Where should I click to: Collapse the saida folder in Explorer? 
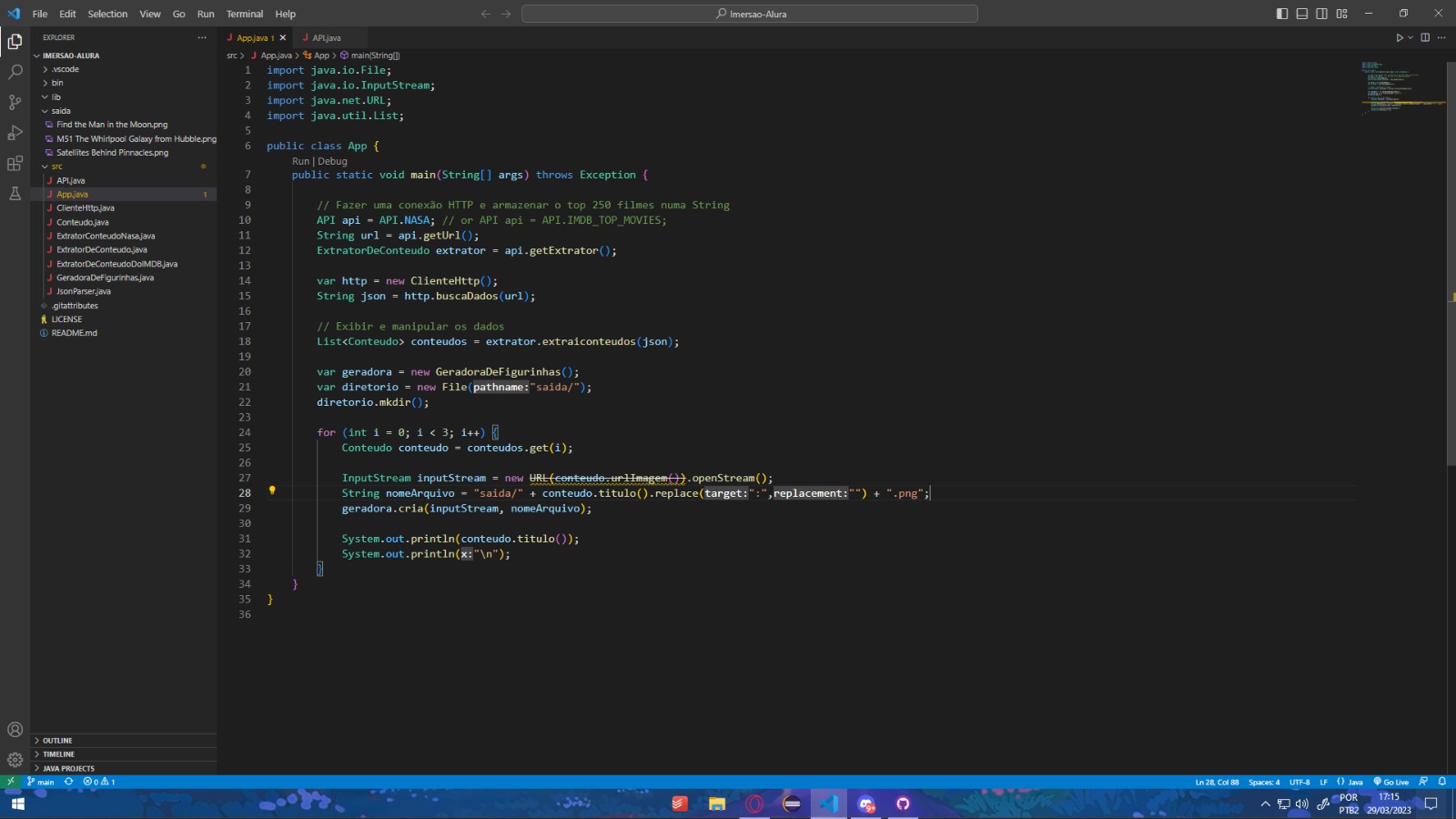point(60,110)
